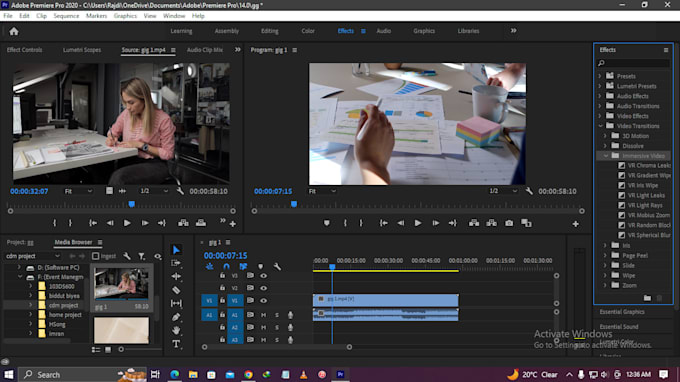
Task: Collapse the Immersive Video folder
Action: click(x=605, y=156)
